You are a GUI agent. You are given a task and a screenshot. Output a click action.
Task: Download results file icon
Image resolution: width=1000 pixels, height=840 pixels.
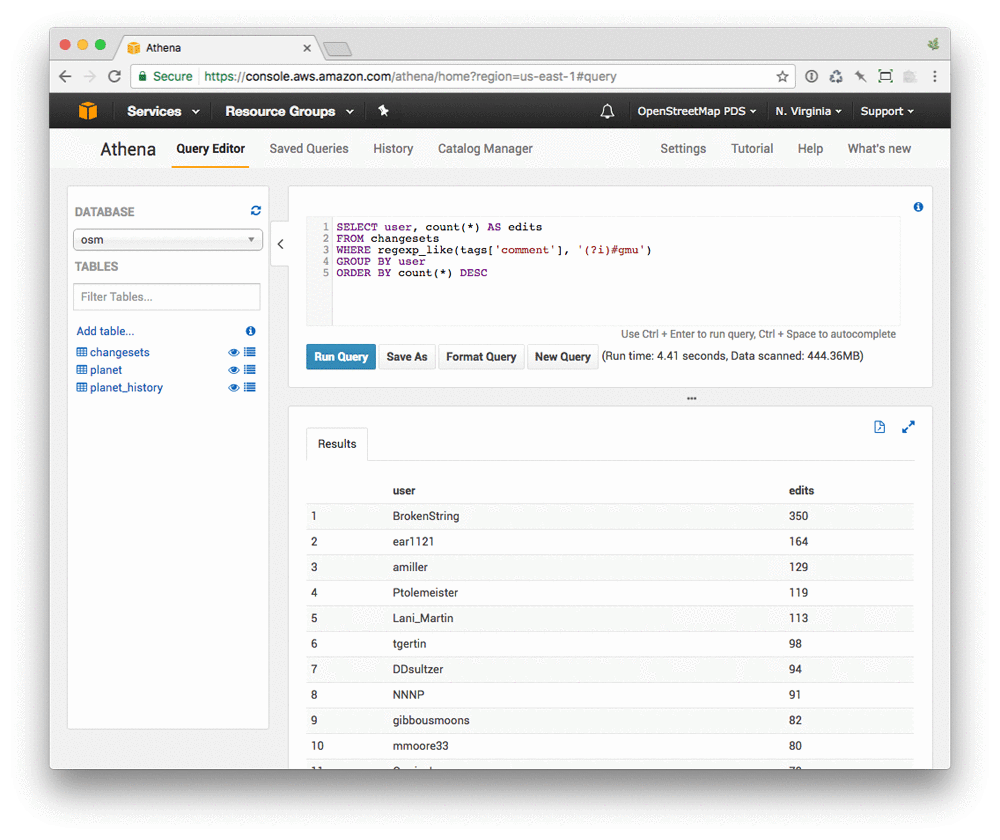pyautogui.click(x=879, y=427)
